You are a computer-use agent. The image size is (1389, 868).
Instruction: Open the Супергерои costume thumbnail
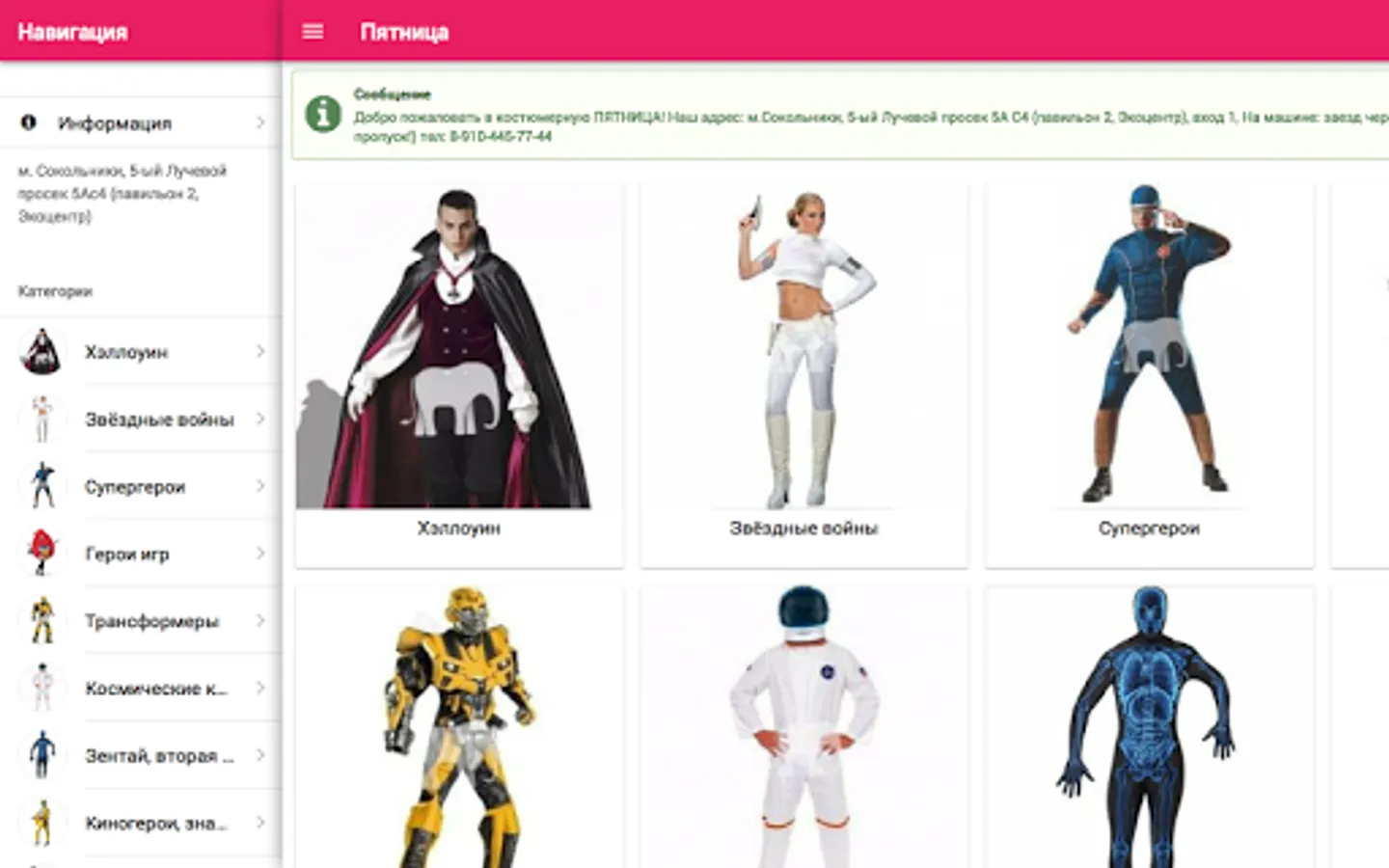point(1148,344)
